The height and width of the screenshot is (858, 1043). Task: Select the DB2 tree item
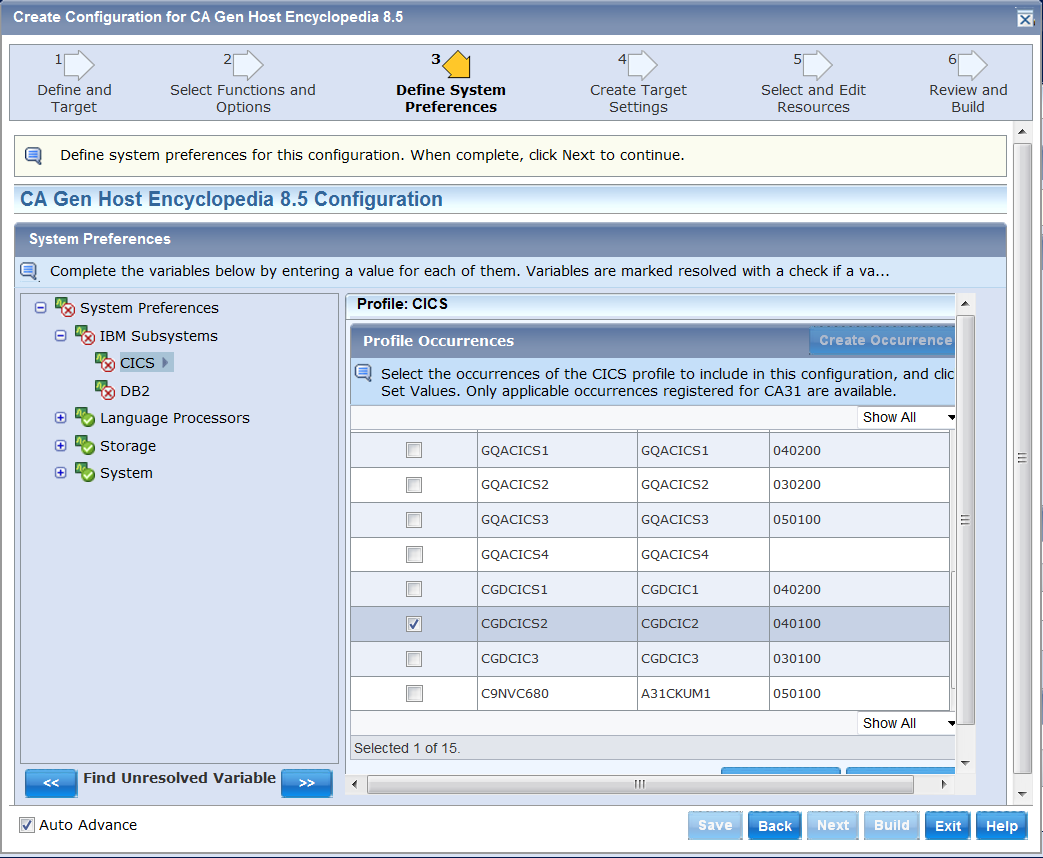[135, 391]
